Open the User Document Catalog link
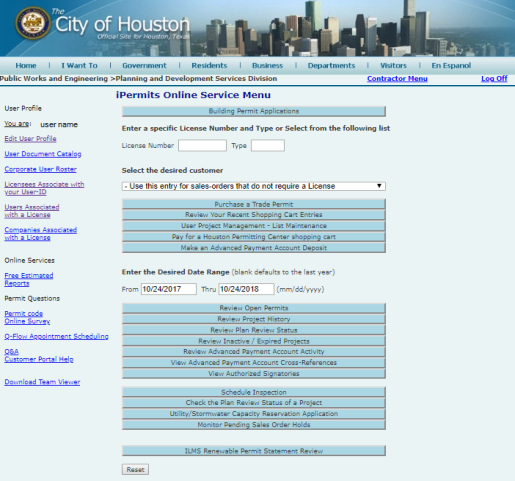The height and width of the screenshot is (481, 515). [x=43, y=154]
